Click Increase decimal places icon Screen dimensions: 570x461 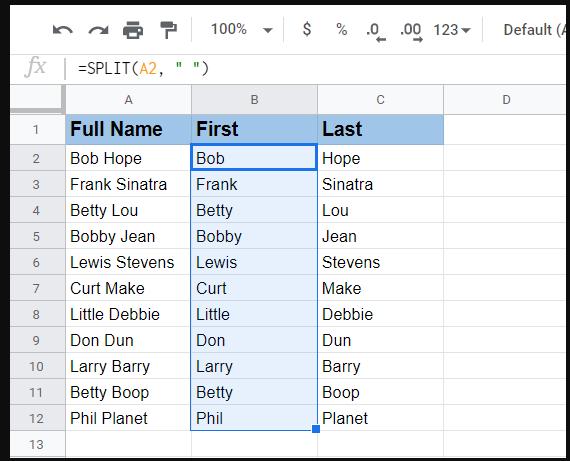click(x=411, y=32)
